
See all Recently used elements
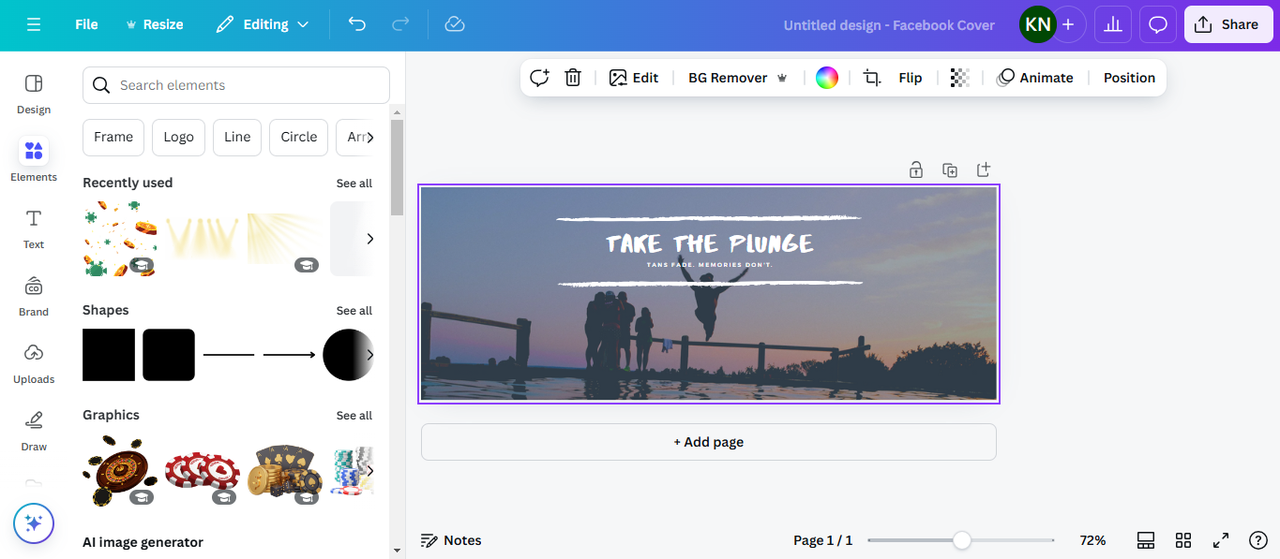354,183
